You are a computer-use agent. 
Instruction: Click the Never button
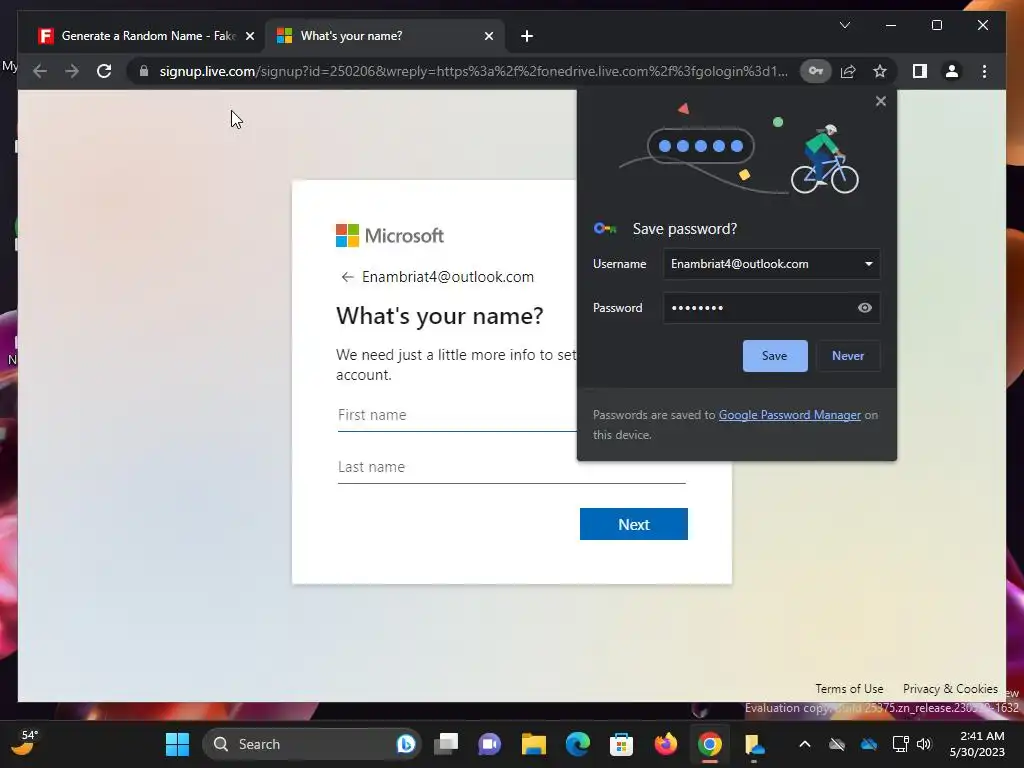[x=848, y=356]
